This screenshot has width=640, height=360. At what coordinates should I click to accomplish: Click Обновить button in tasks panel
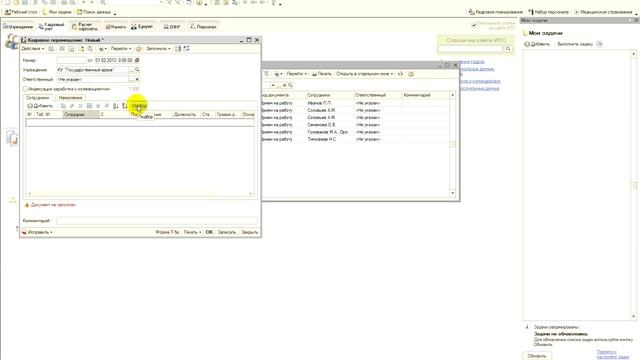[x=537, y=356]
